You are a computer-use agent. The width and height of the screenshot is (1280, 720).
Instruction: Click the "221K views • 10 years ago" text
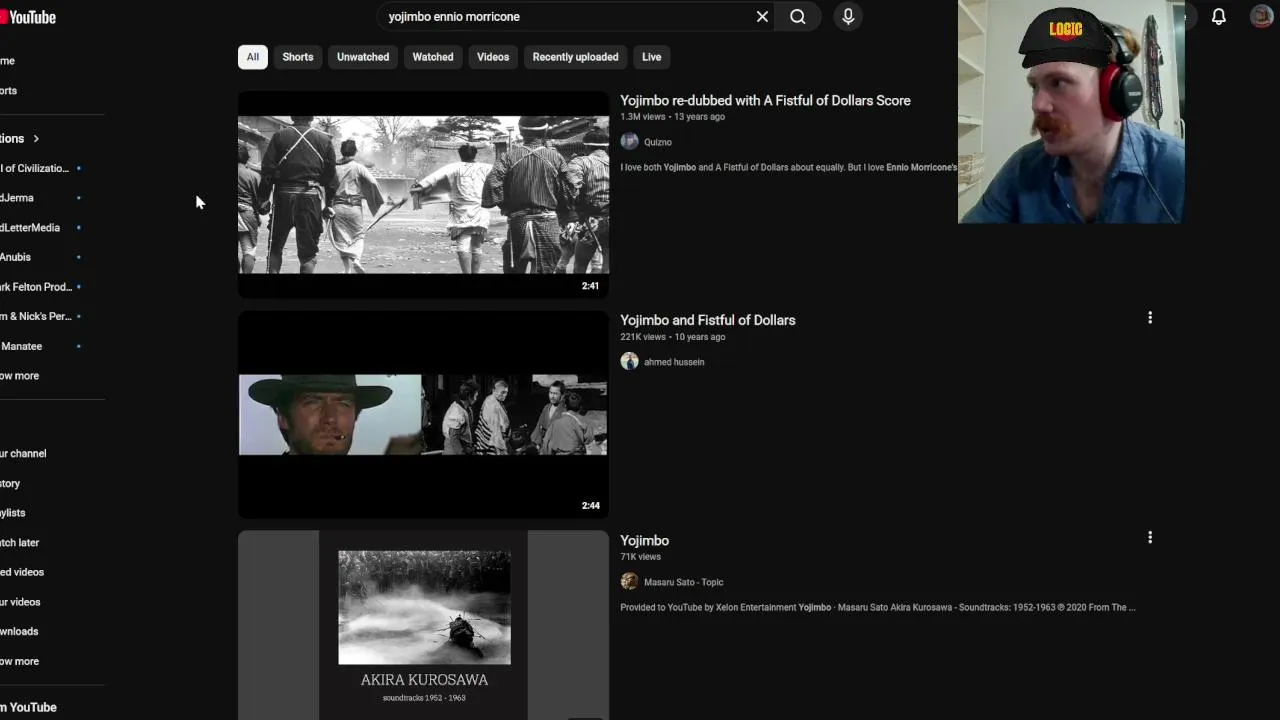[673, 337]
